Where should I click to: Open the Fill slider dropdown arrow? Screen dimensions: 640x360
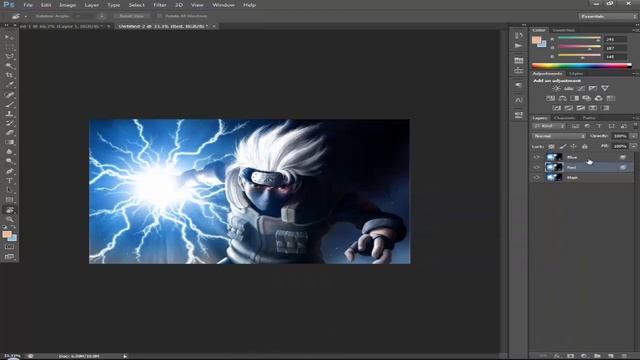click(633, 146)
